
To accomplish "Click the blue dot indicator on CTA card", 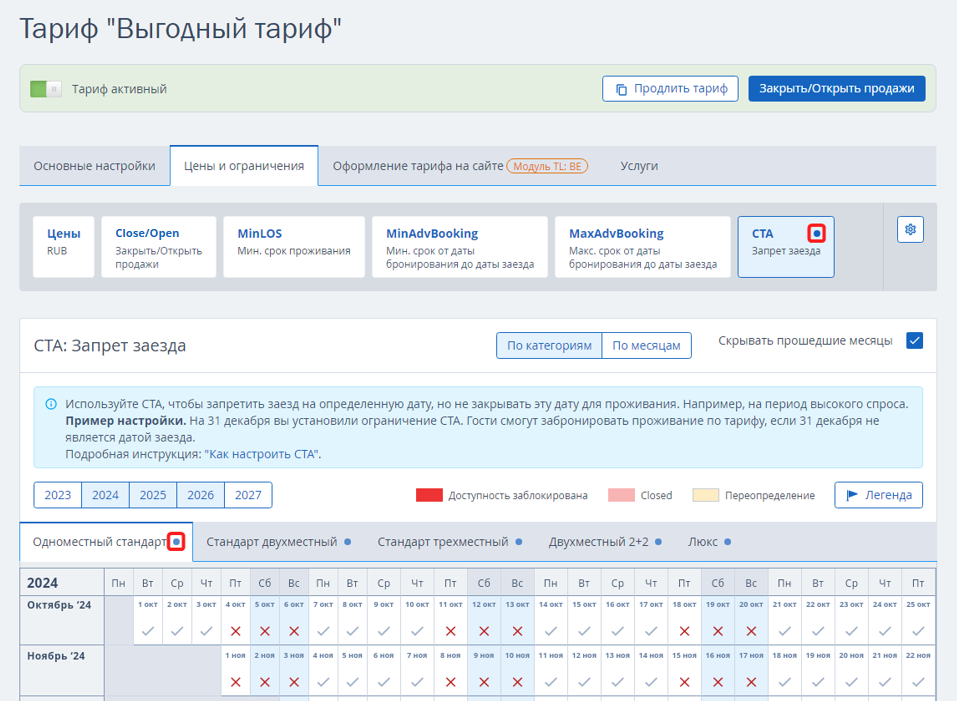I will tap(817, 234).
